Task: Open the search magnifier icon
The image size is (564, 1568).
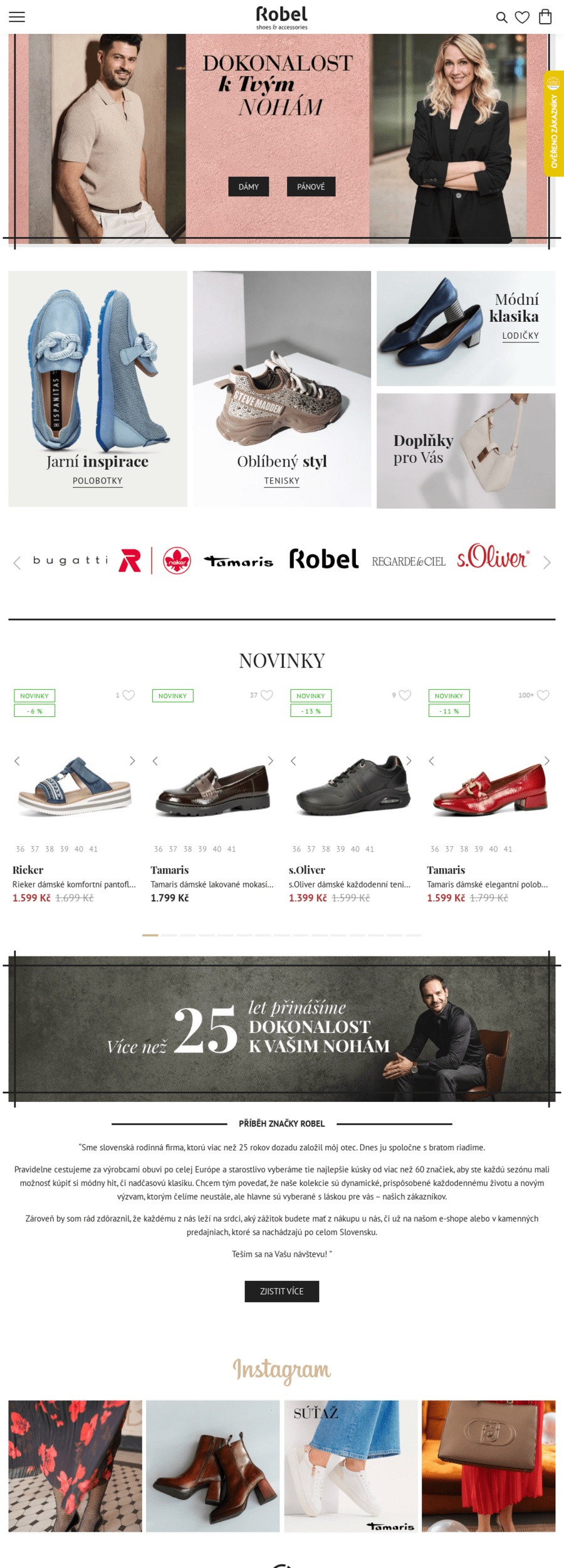Action: coord(501,18)
